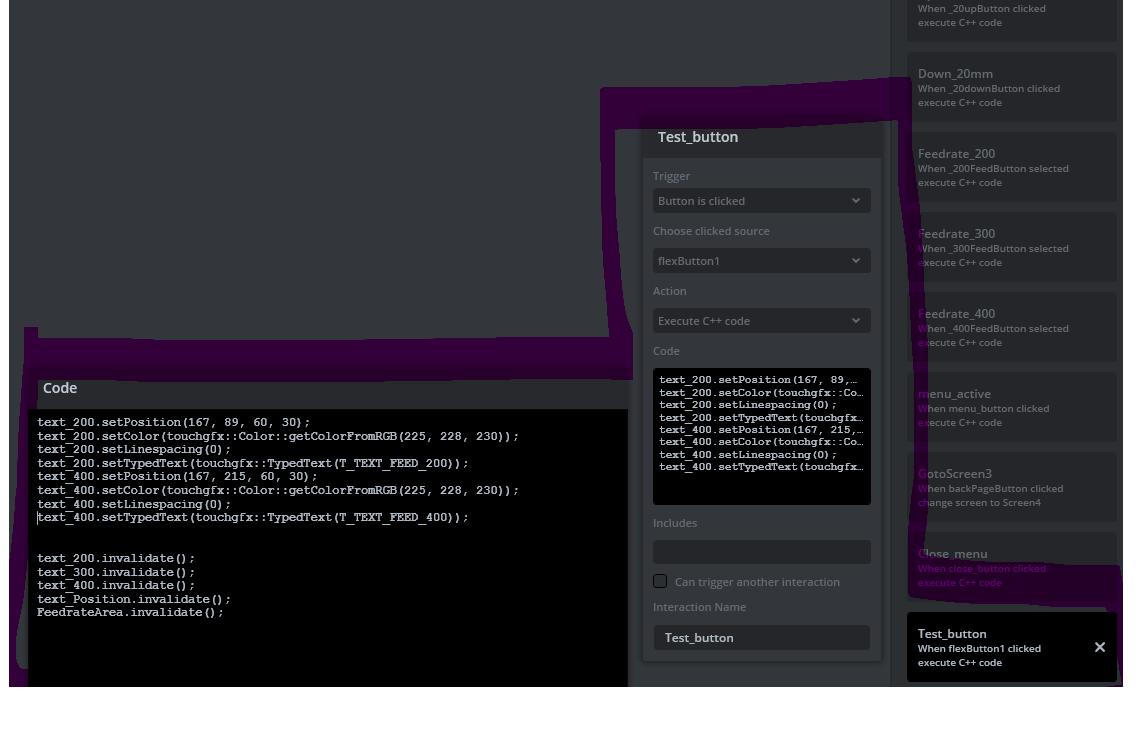Image resolution: width=1140 pixels, height=737 pixels.
Task: Click the small Code box in interaction panel
Action: 761,436
